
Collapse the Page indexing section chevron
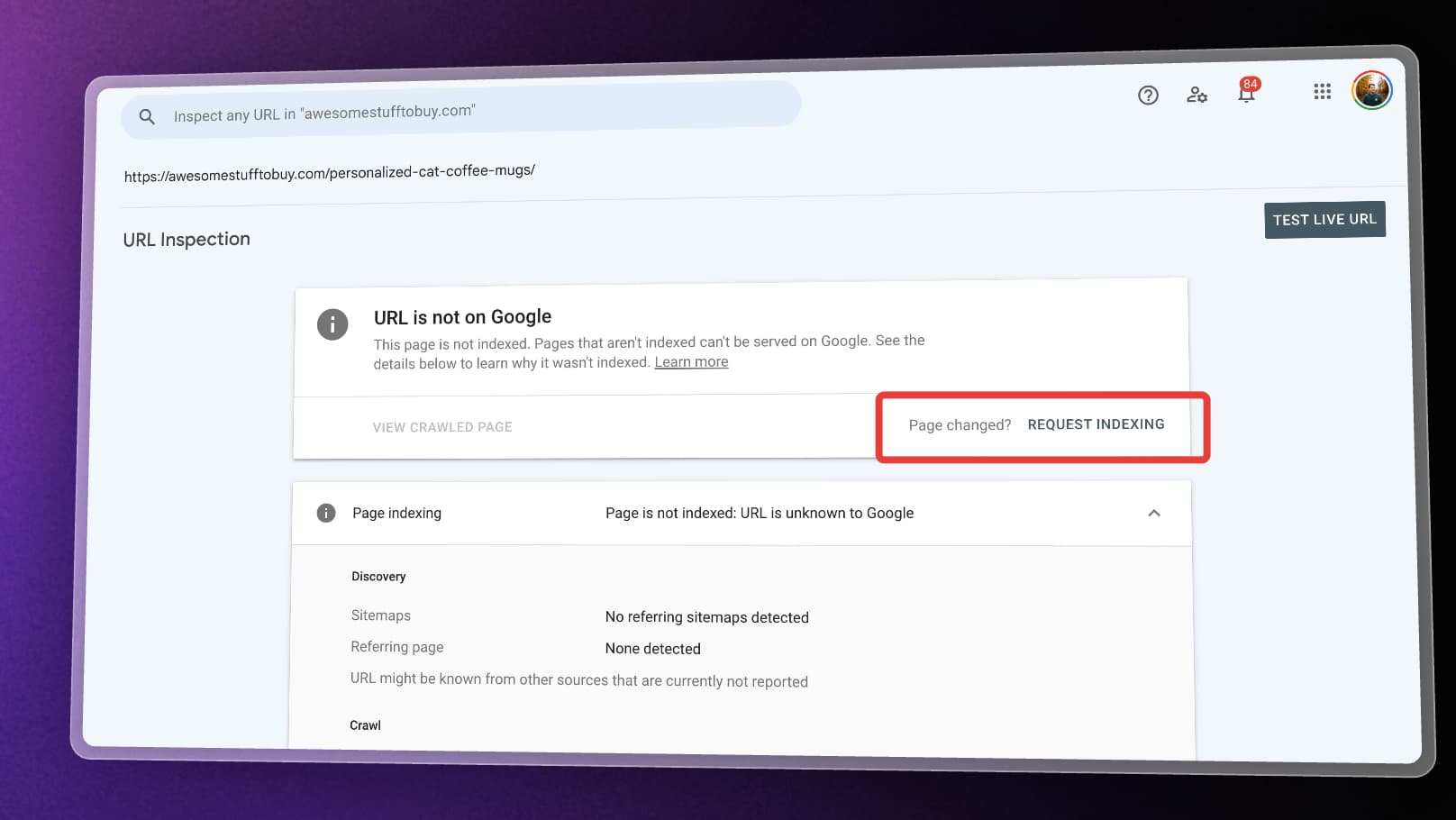coord(1154,513)
